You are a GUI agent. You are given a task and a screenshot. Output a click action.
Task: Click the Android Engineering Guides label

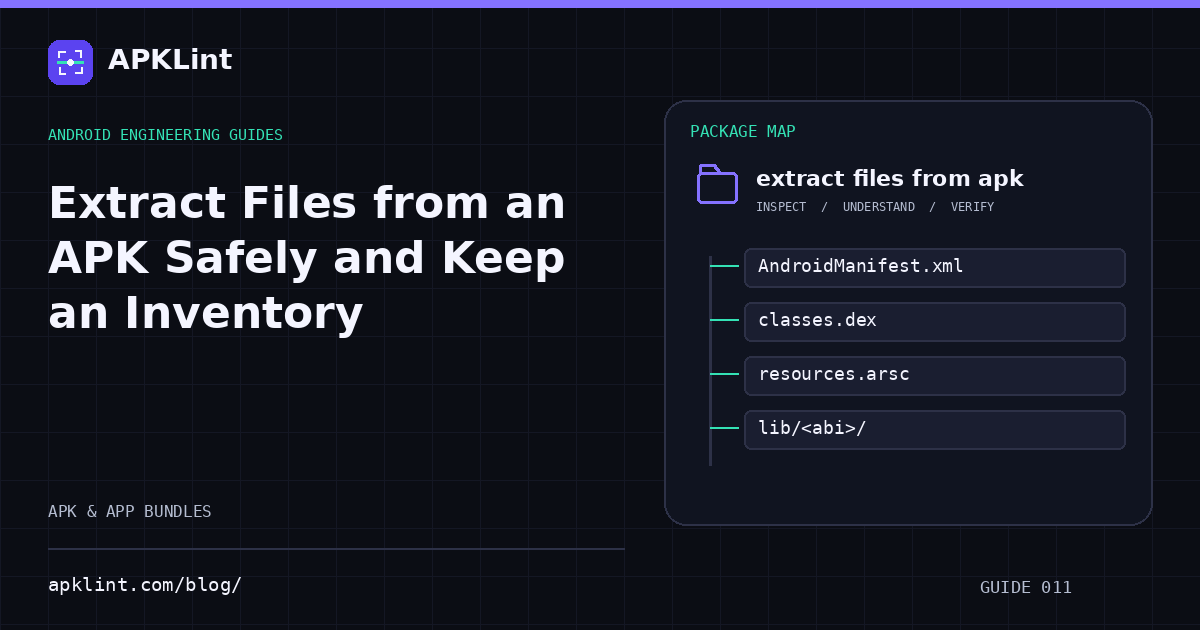pos(165,135)
